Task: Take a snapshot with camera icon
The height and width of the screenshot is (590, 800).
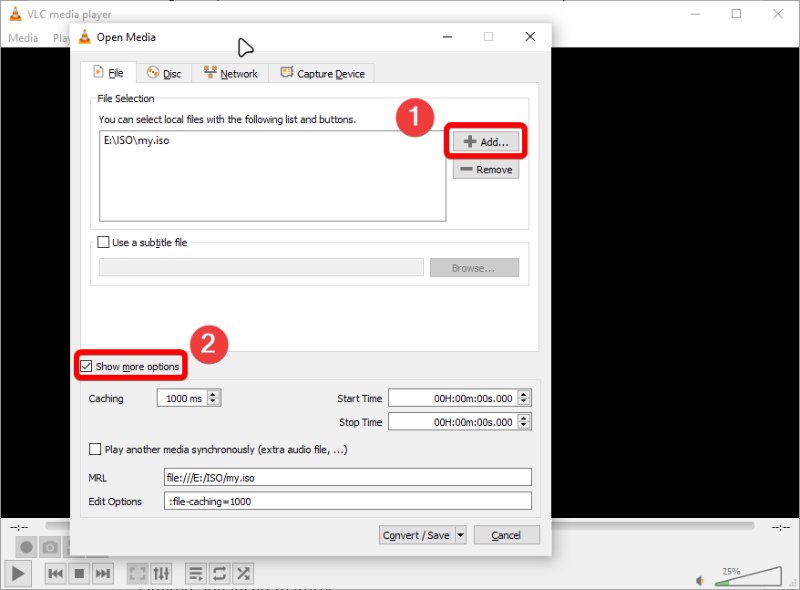Action: pyautogui.click(x=50, y=548)
